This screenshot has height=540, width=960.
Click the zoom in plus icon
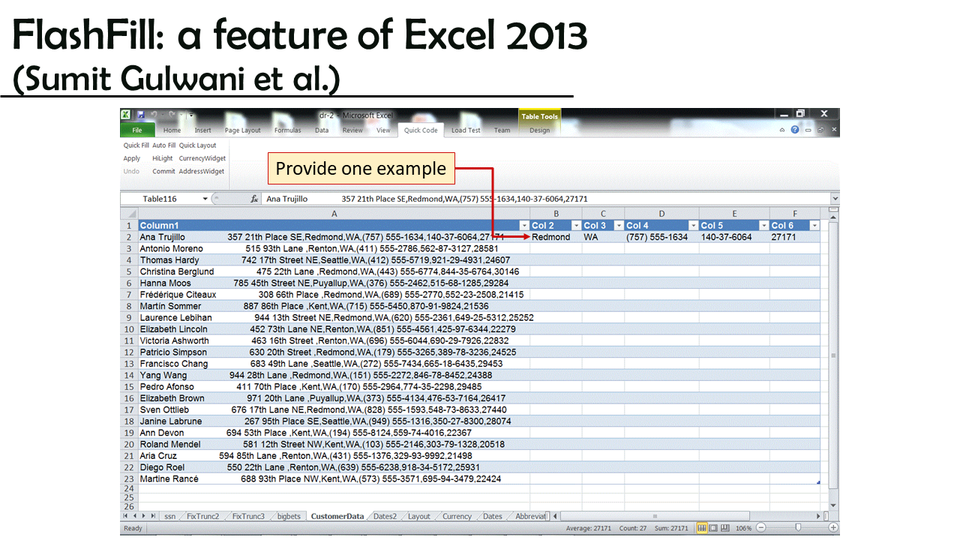pyautogui.click(x=832, y=528)
